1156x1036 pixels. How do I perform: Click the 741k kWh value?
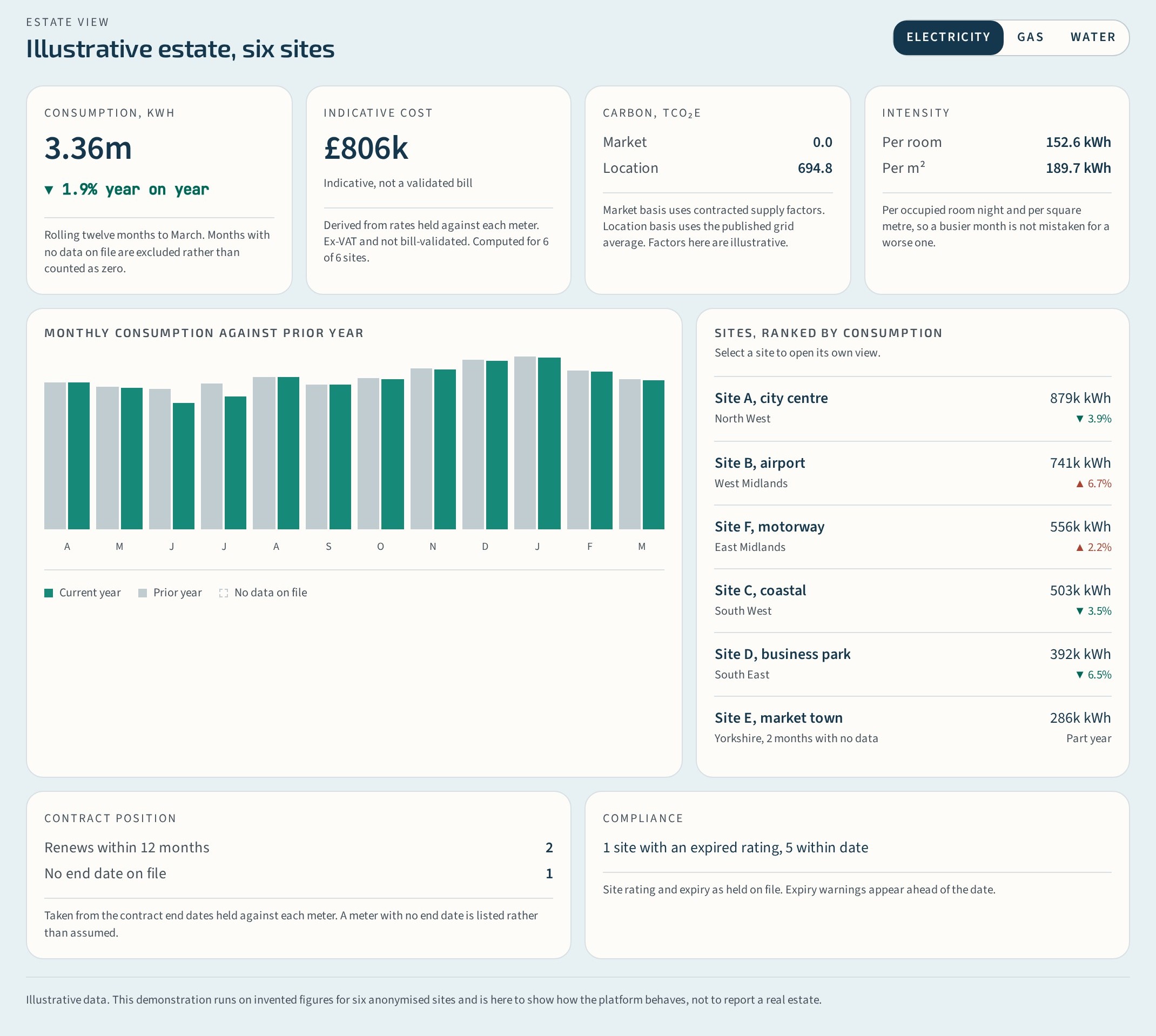pyautogui.click(x=1080, y=463)
